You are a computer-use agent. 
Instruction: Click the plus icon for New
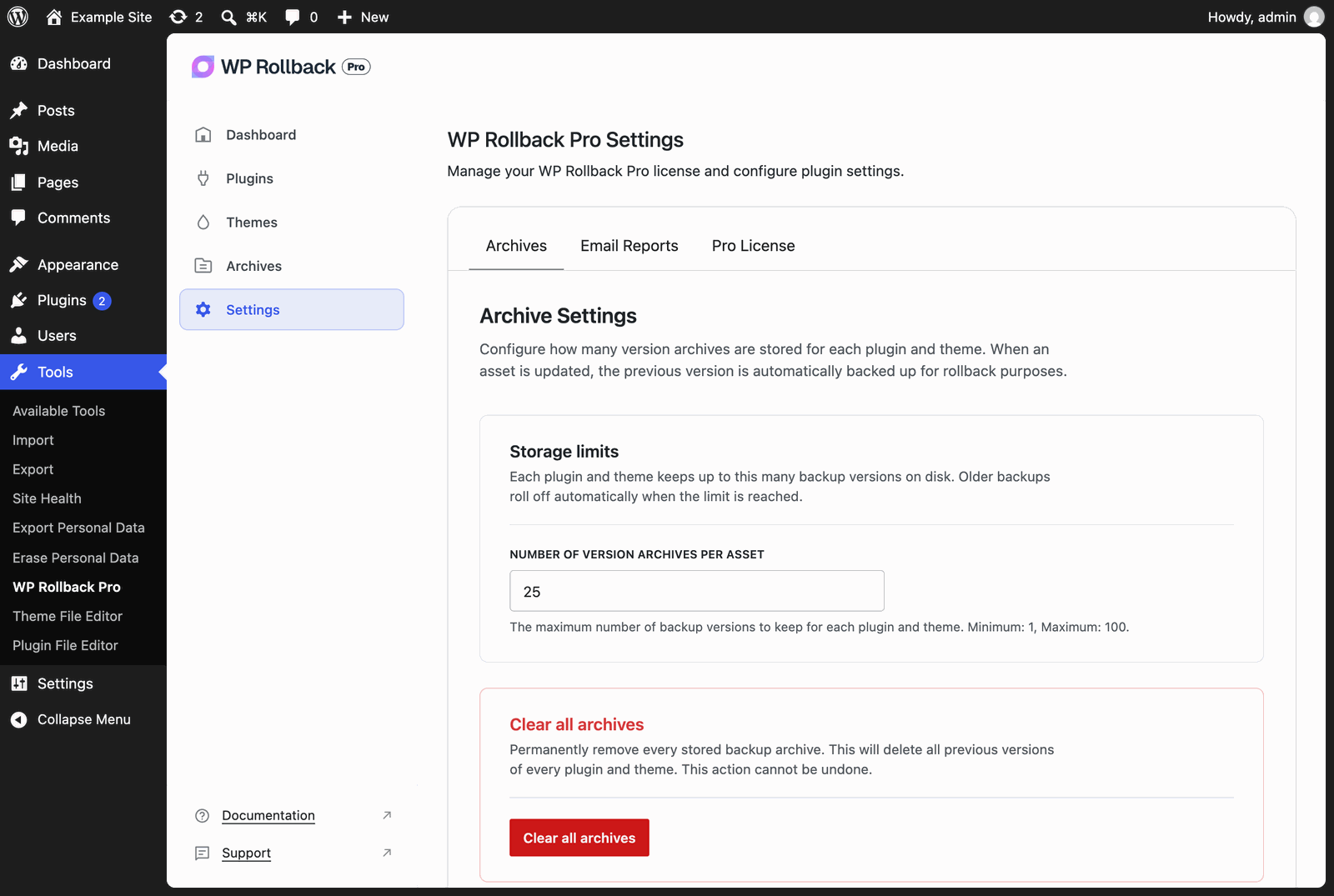[x=344, y=17]
